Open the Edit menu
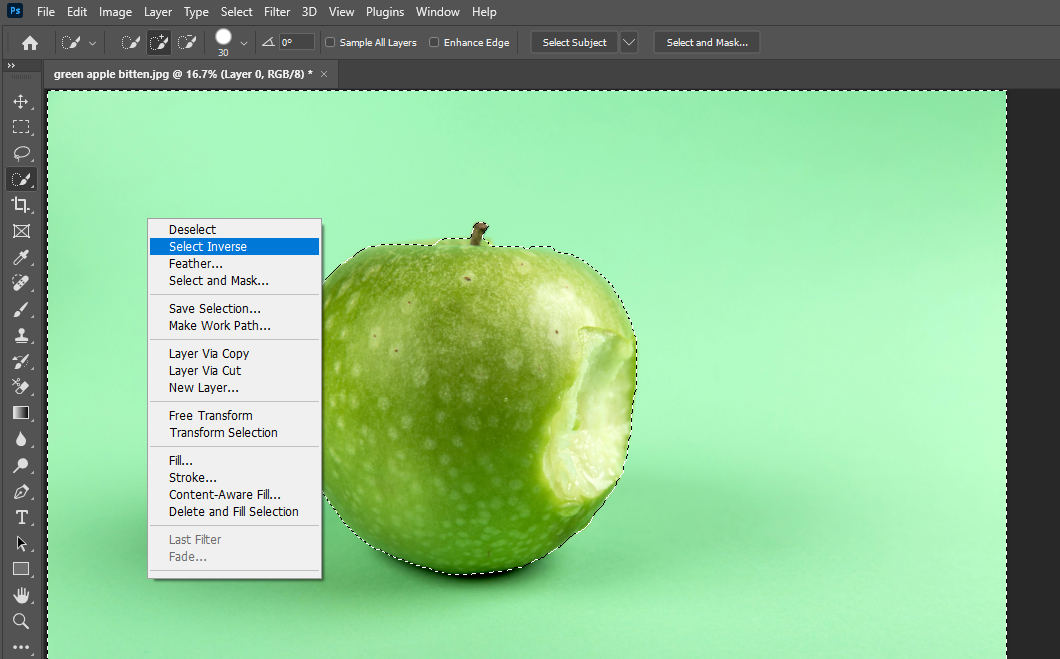1060x659 pixels. pyautogui.click(x=76, y=12)
